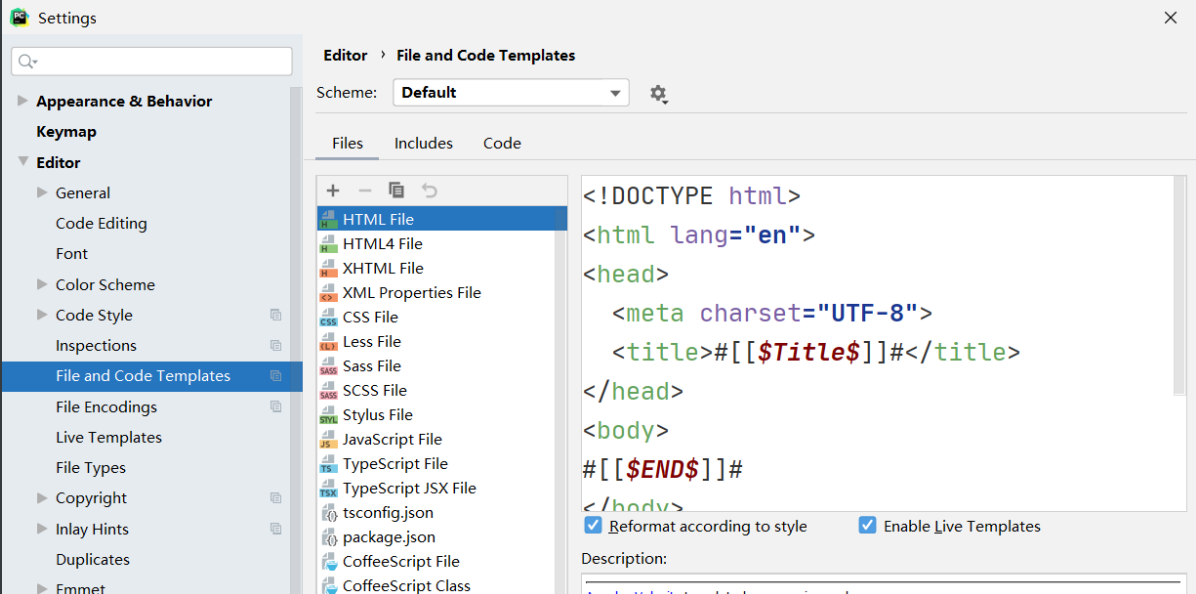Image resolution: width=1196 pixels, height=594 pixels.
Task: Click the $END$ variable in template
Action: tap(662, 470)
